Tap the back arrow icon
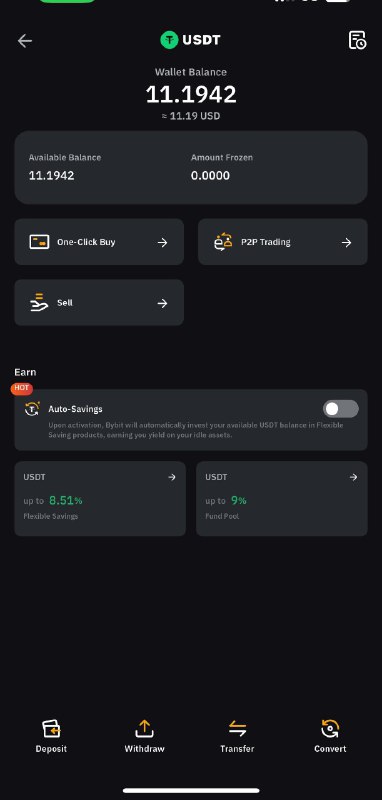 pos(24,41)
